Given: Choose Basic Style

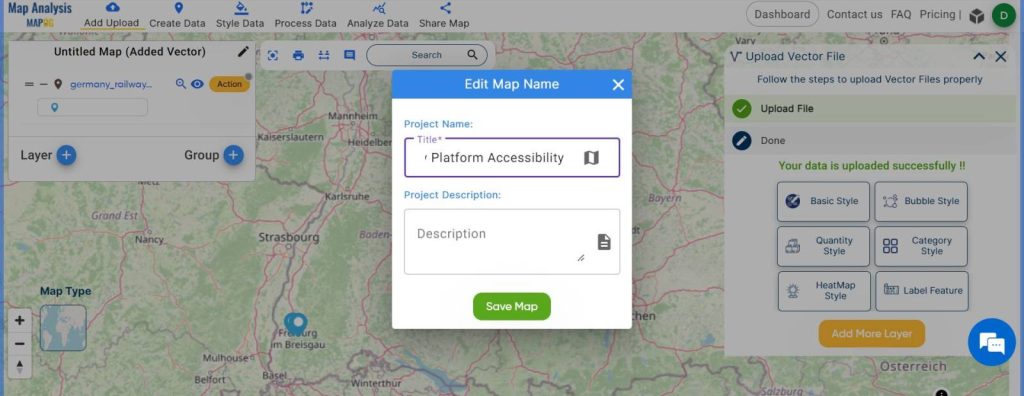Looking at the screenshot, I should click(824, 201).
